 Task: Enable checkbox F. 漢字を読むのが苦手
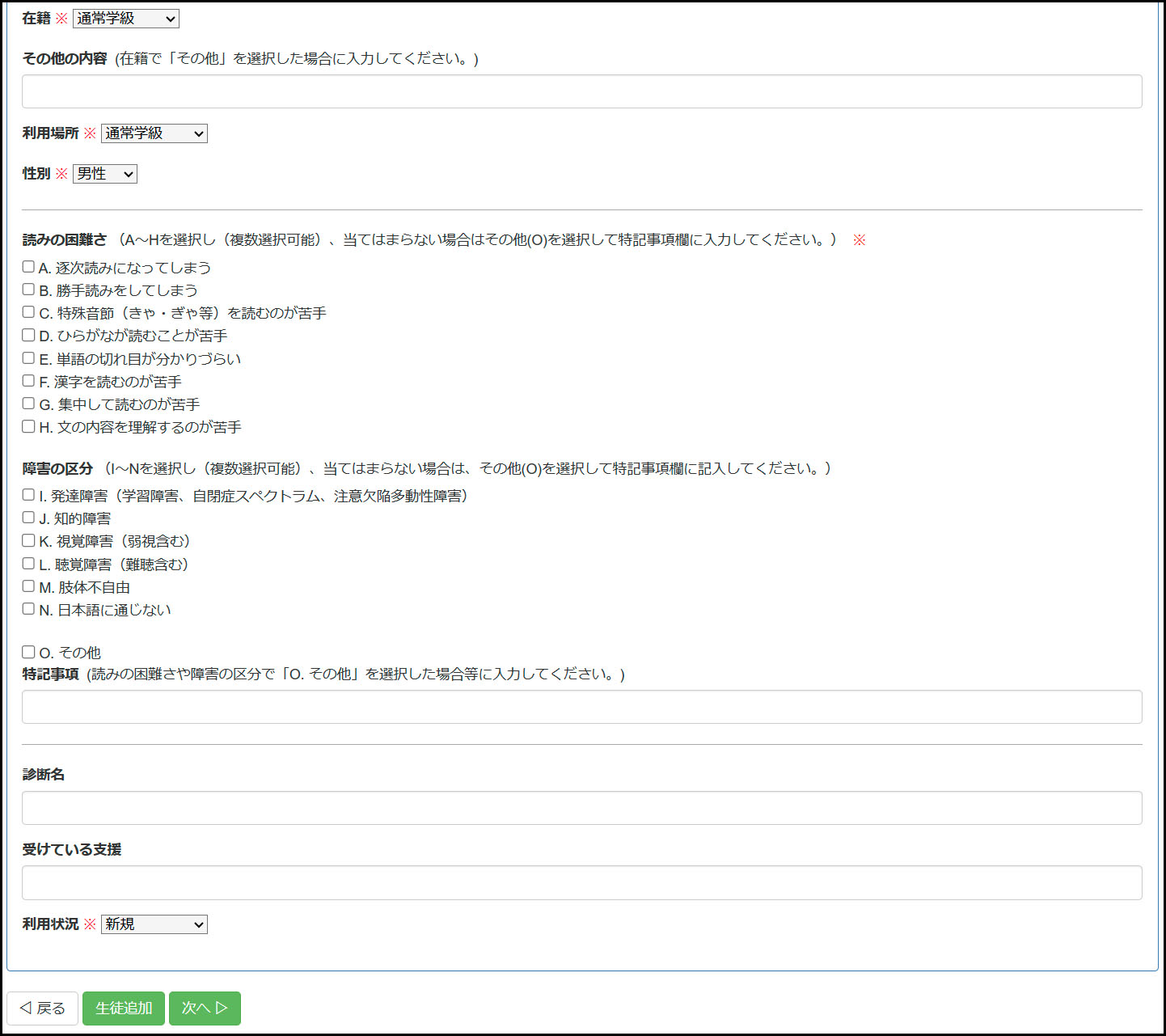pyautogui.click(x=28, y=381)
